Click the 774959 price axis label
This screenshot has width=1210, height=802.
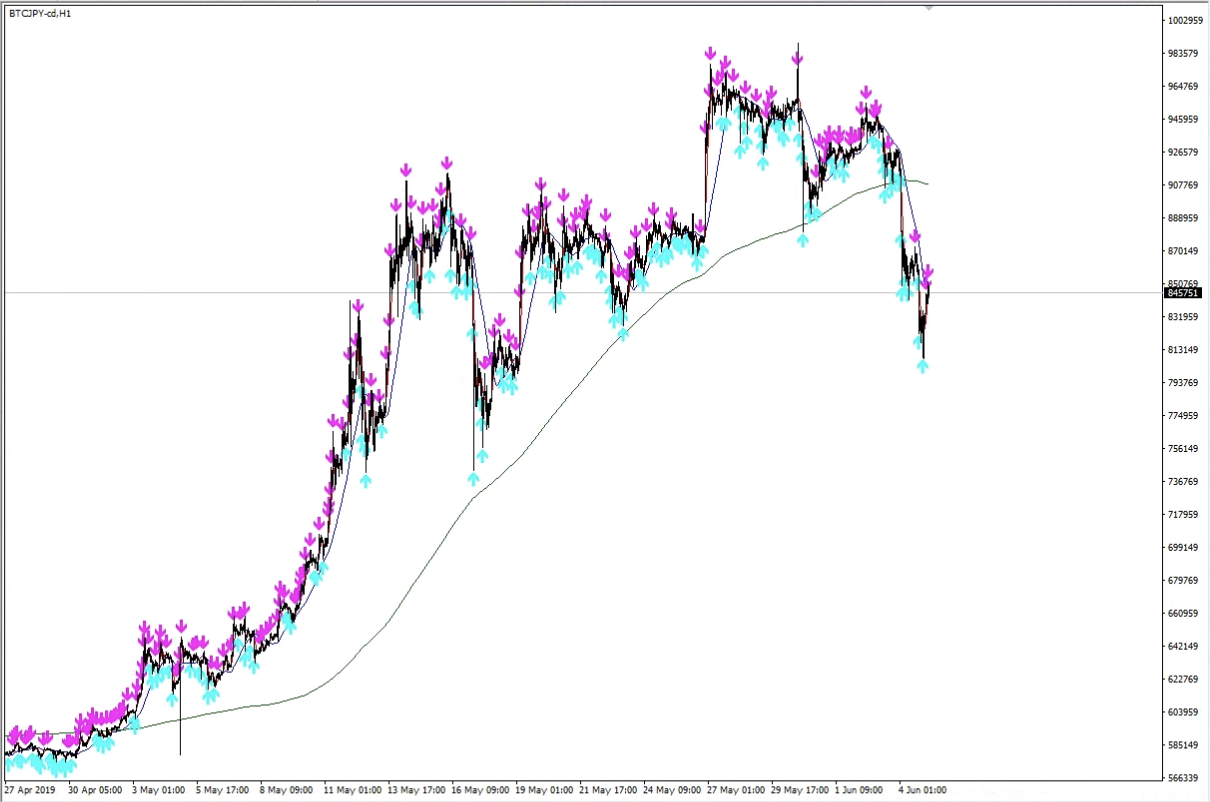click(1184, 417)
